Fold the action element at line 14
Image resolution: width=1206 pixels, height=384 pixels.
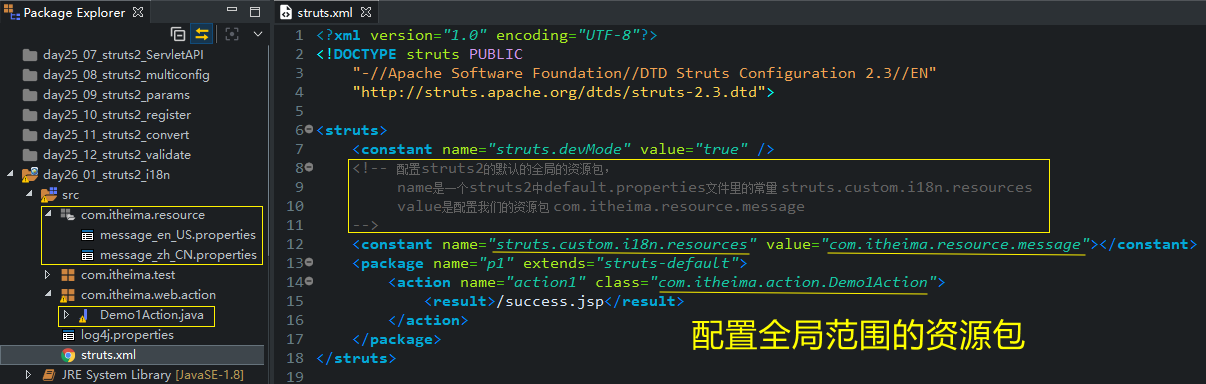click(x=309, y=282)
